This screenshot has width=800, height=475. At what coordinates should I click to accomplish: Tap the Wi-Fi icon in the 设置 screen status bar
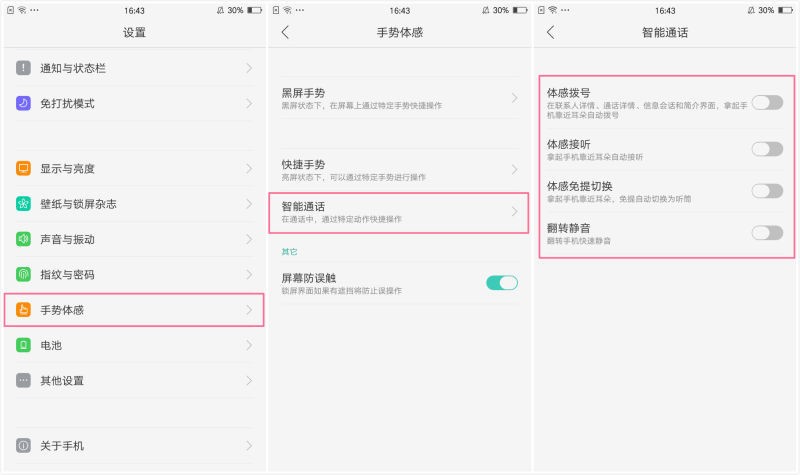click(x=22, y=10)
